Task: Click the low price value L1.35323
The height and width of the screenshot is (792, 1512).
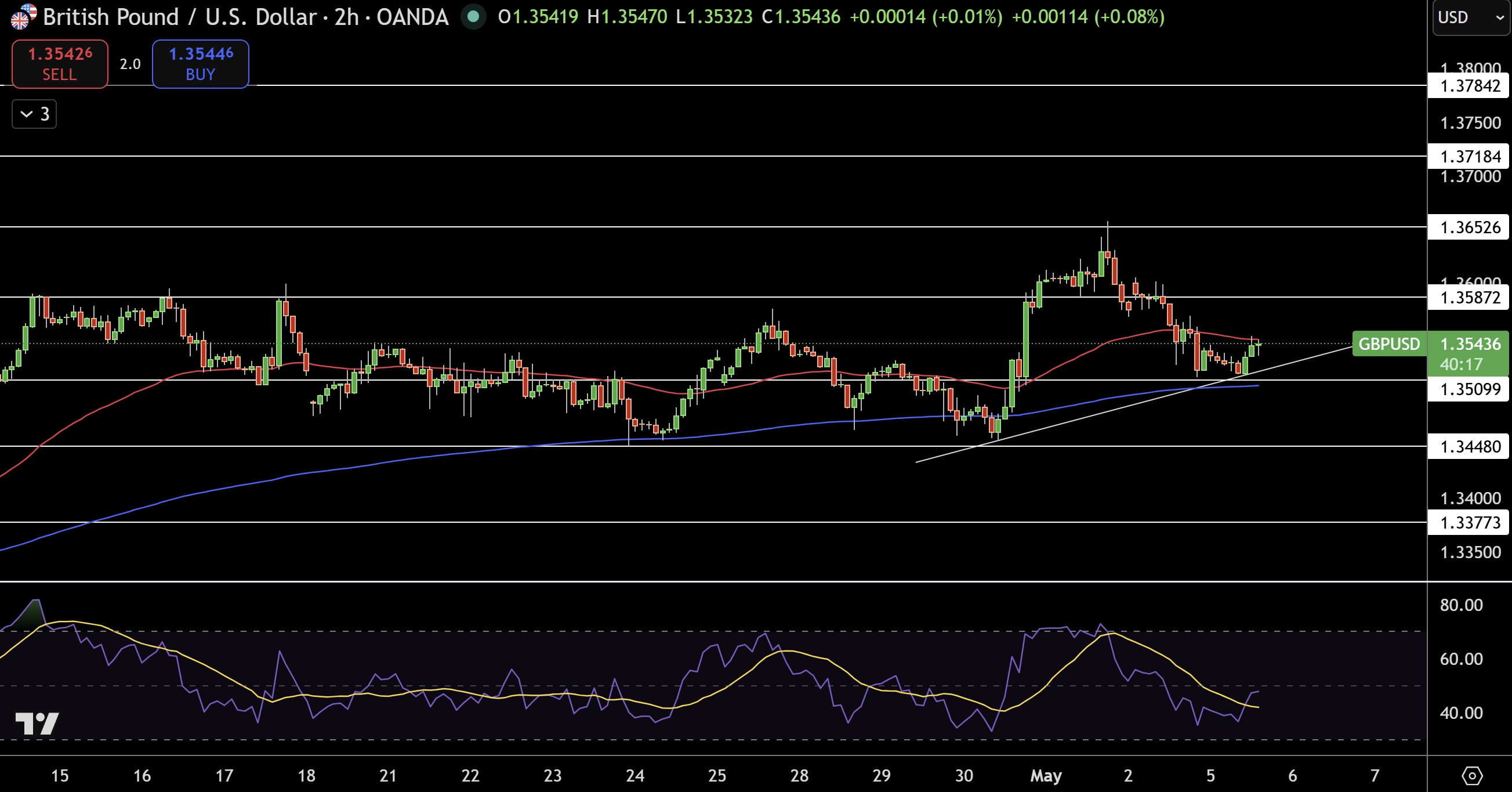Action: [715, 17]
